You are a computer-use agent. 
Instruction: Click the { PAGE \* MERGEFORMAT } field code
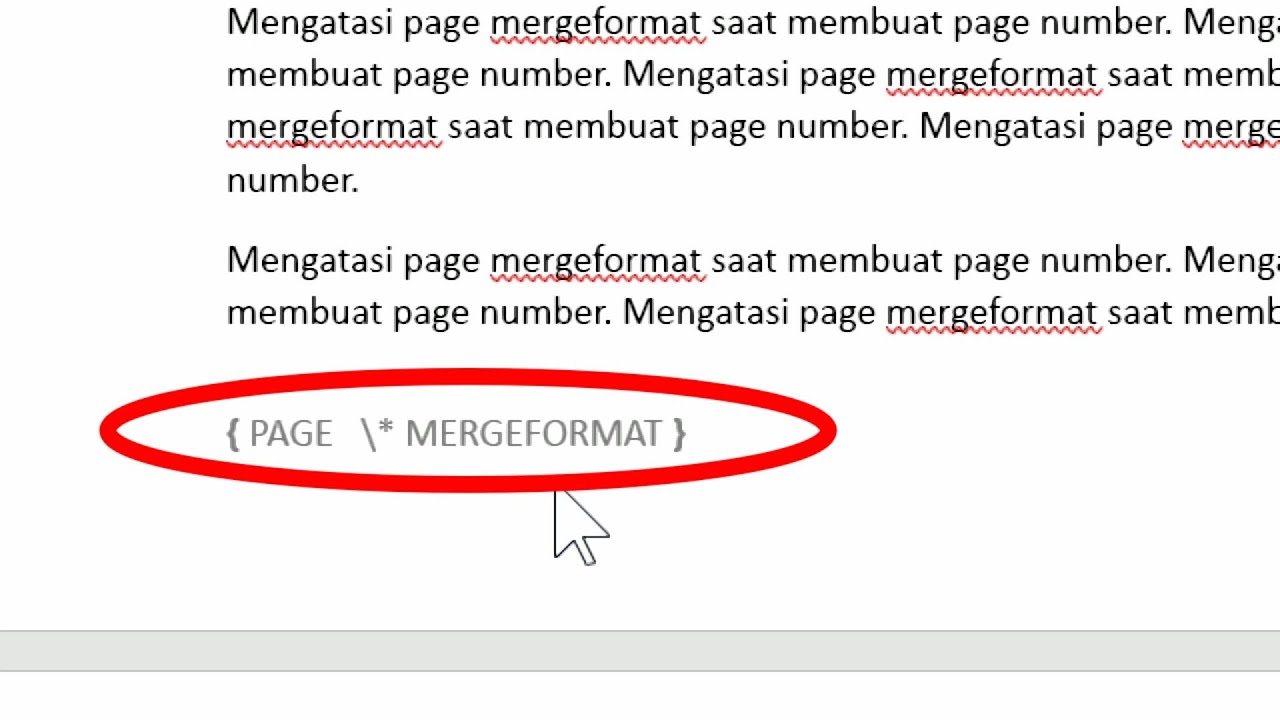(x=456, y=434)
